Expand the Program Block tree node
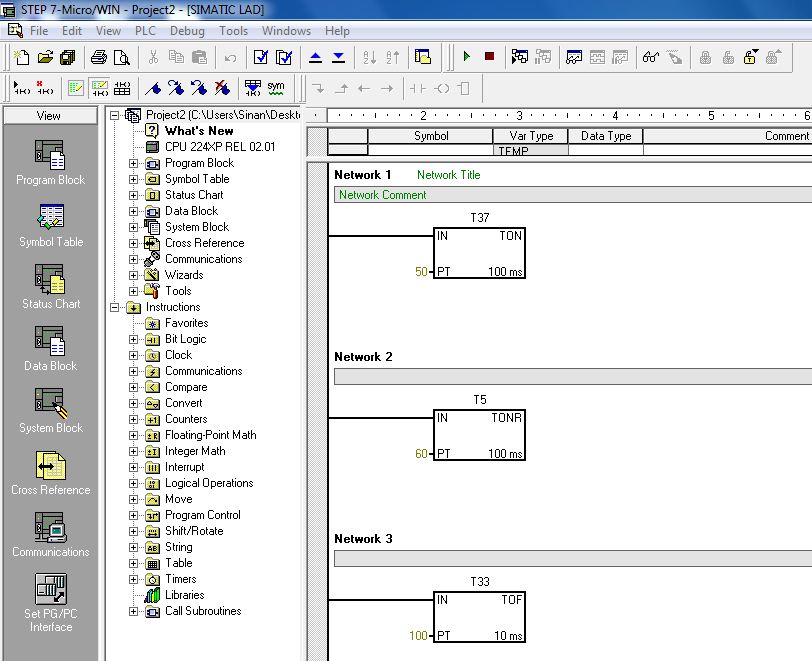The height and width of the screenshot is (661, 812). click(x=133, y=163)
